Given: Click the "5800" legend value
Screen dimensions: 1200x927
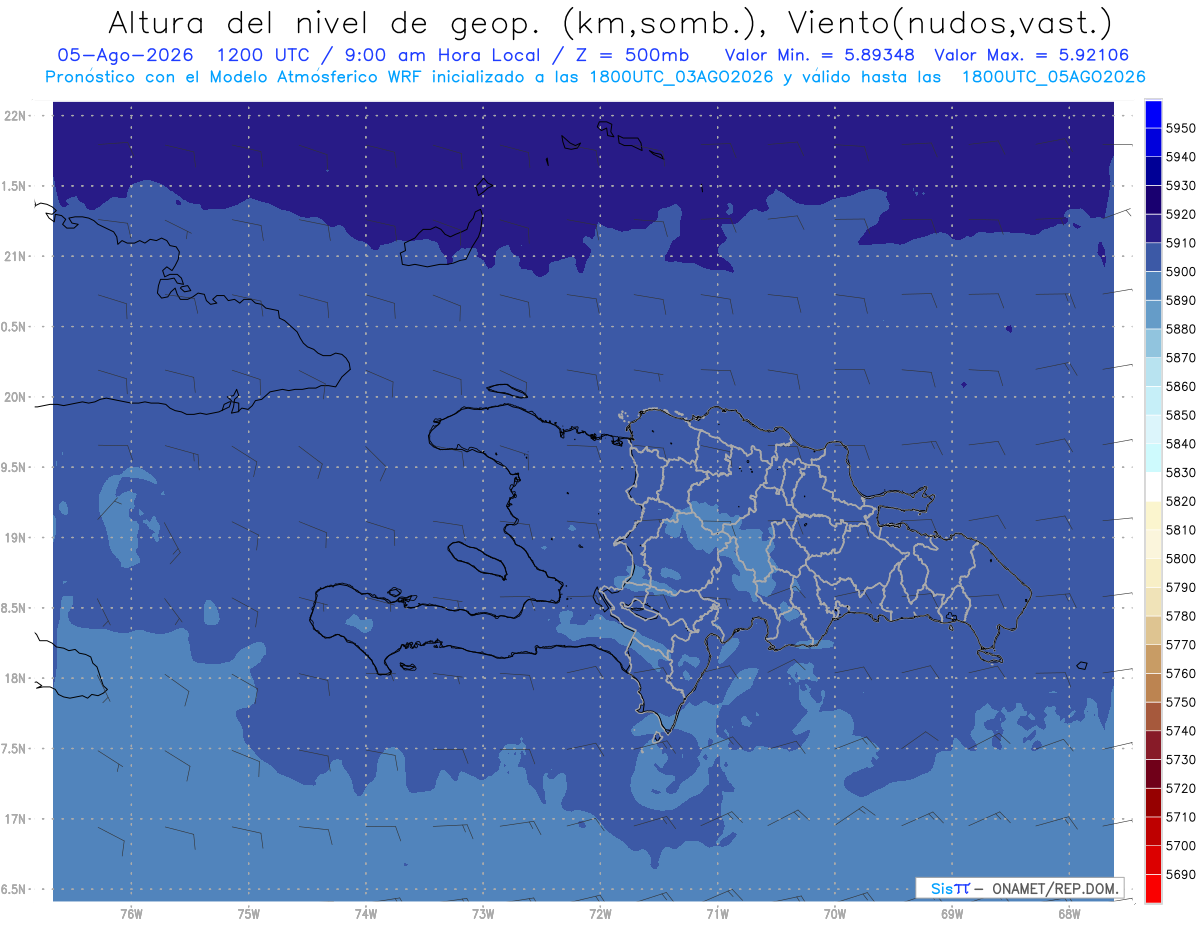Looking at the screenshot, I should pos(1181,558).
